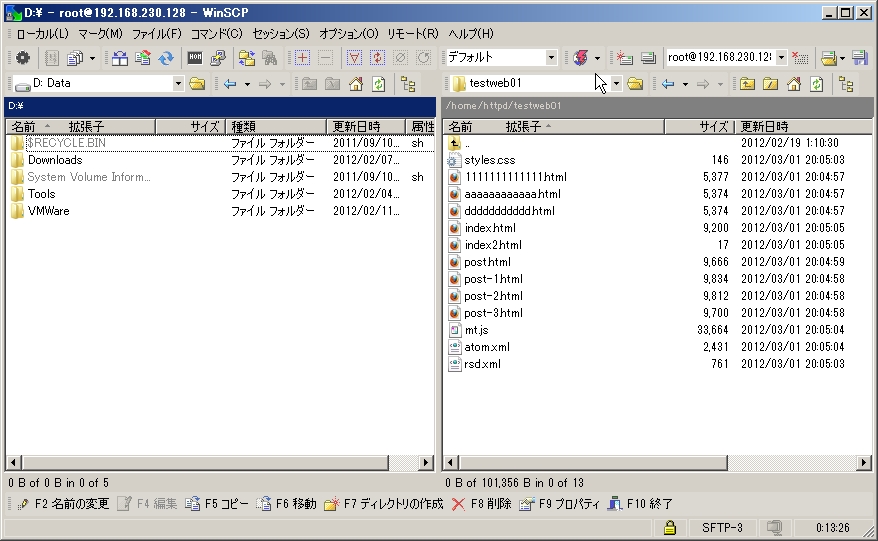This screenshot has height=541, width=878.
Task: Click the Select Files plus icon
Action: tap(302, 57)
